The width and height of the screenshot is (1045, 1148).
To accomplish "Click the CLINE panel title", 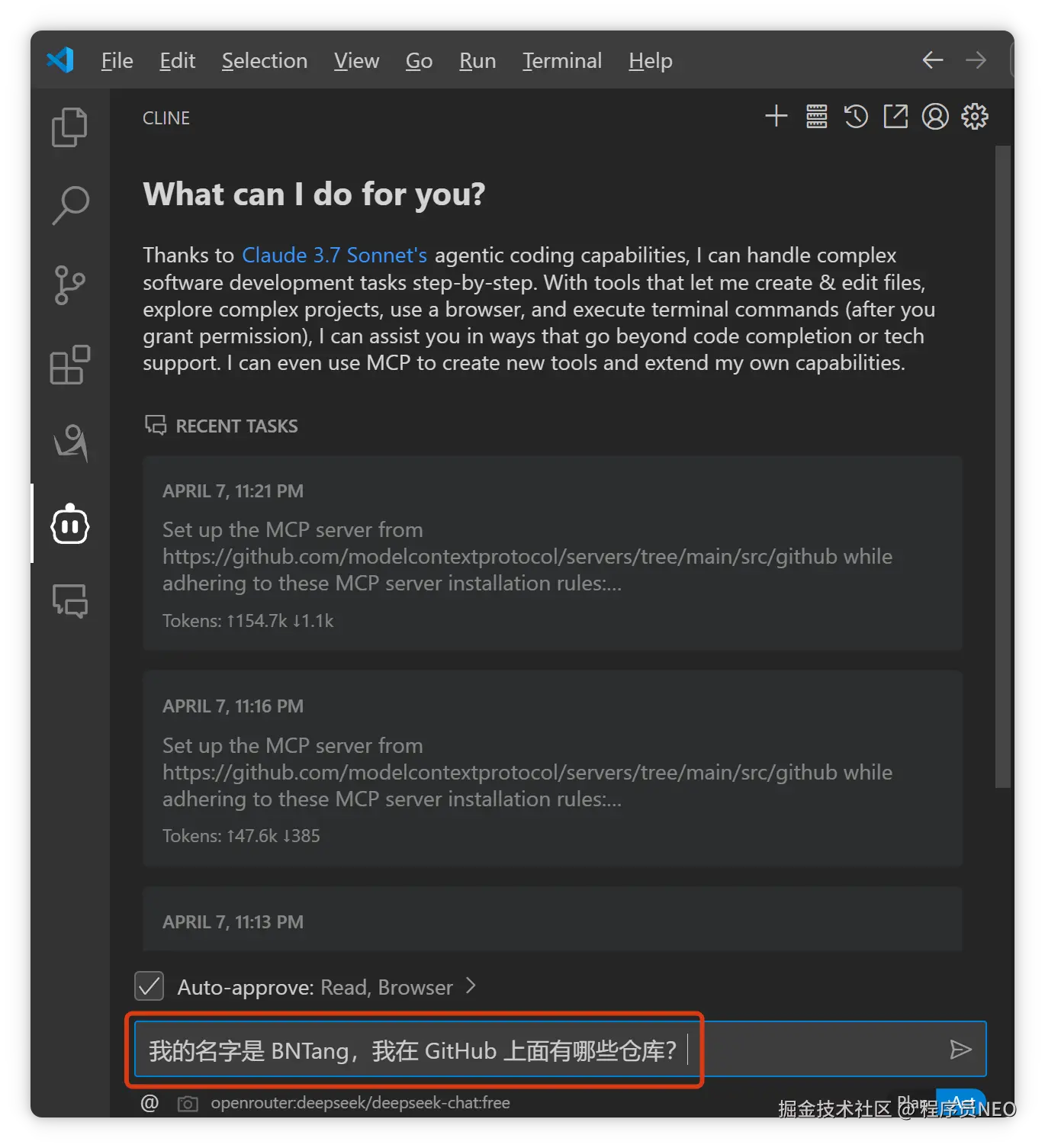I will pos(166,118).
